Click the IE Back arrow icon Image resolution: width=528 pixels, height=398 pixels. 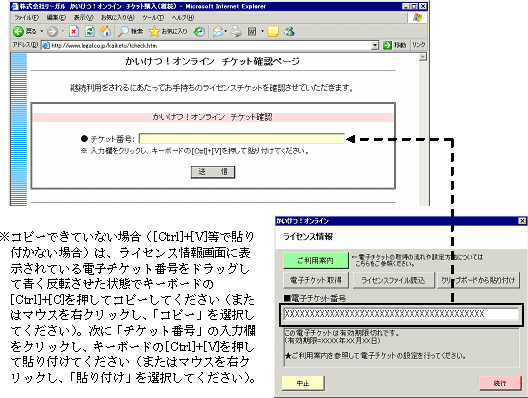click(x=18, y=32)
